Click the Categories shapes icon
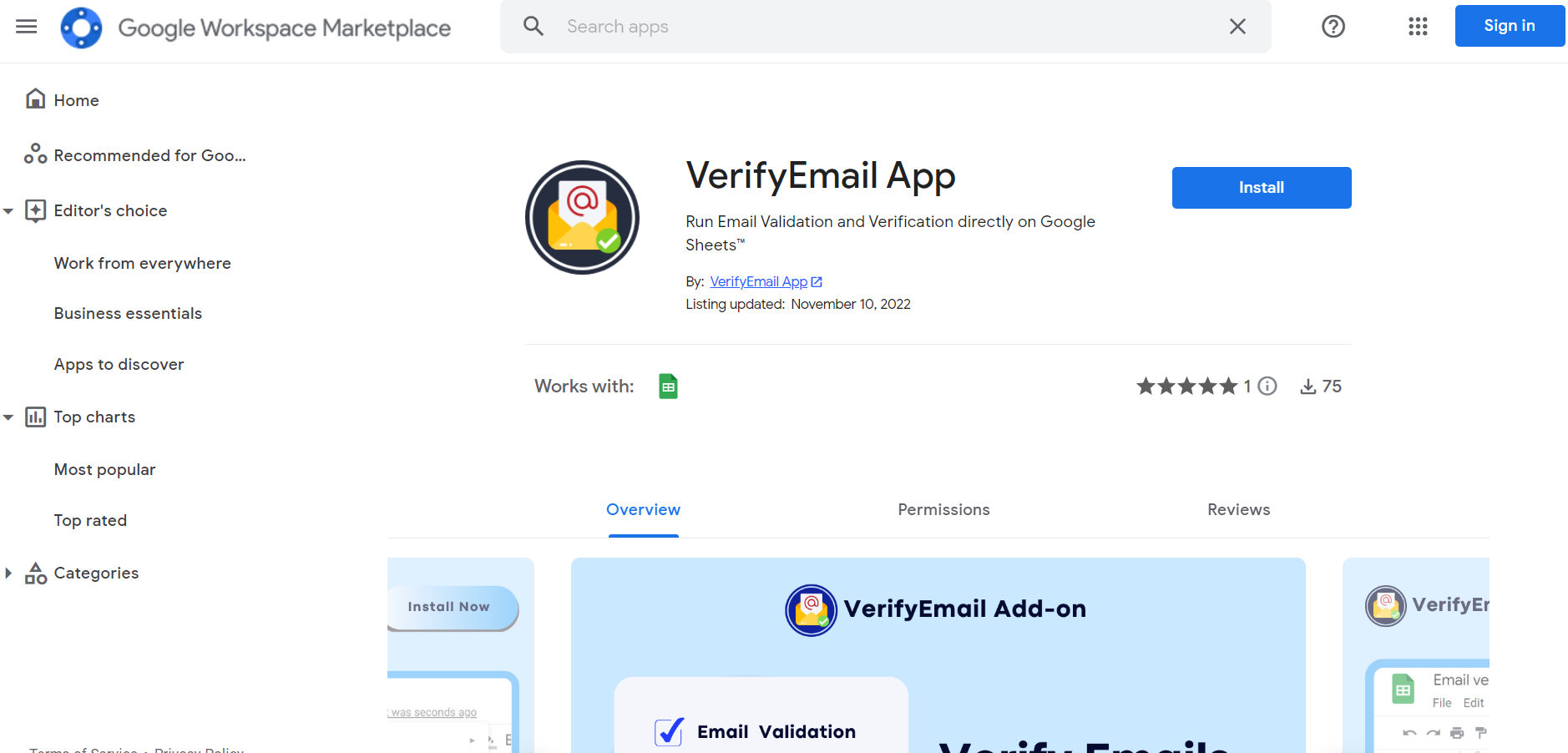The image size is (1568, 753). [35, 573]
